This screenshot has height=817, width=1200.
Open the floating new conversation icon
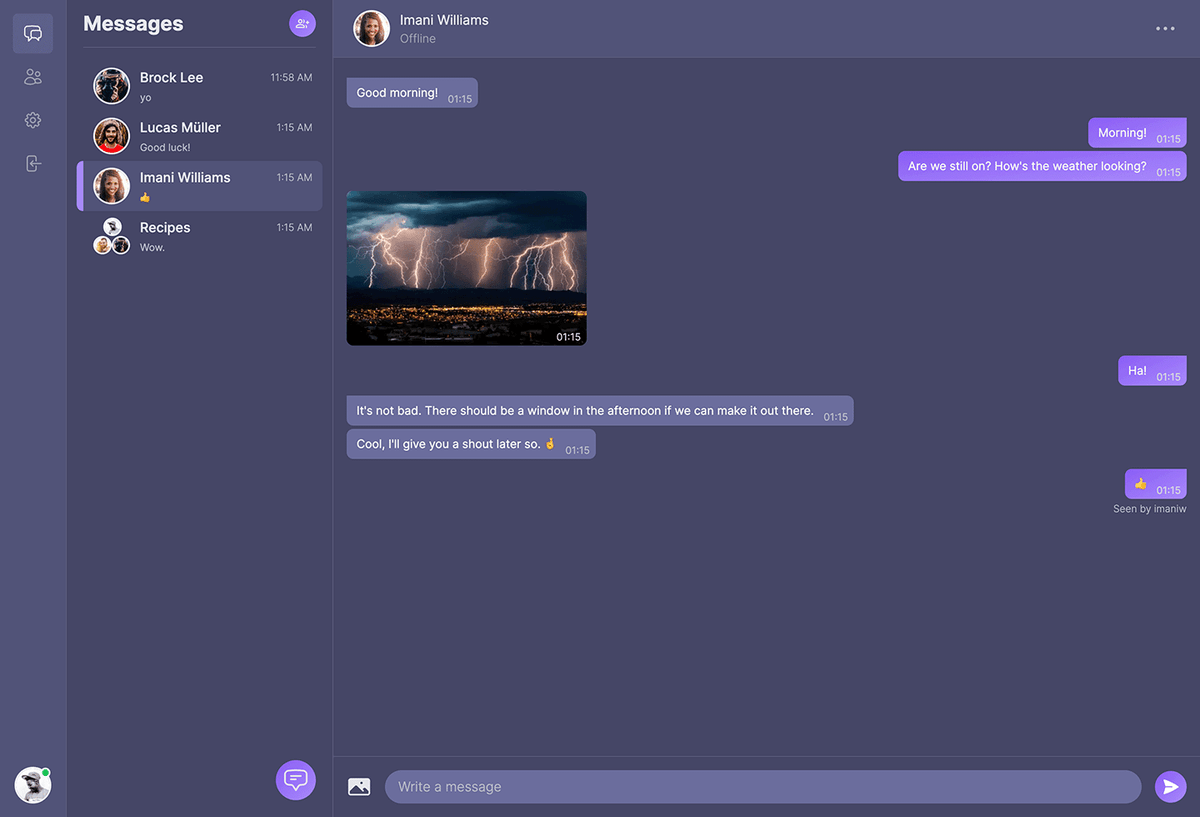coord(295,780)
